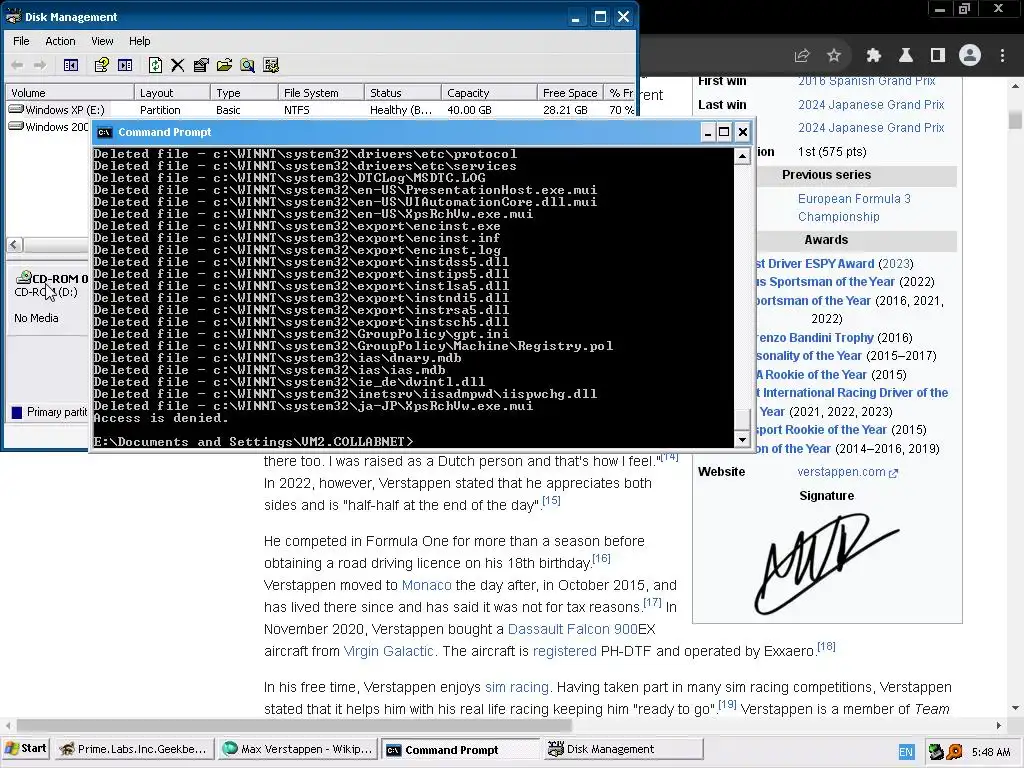Click the E:\Documents and Settings prompt line
1024x768 pixels.
[x=253, y=442]
